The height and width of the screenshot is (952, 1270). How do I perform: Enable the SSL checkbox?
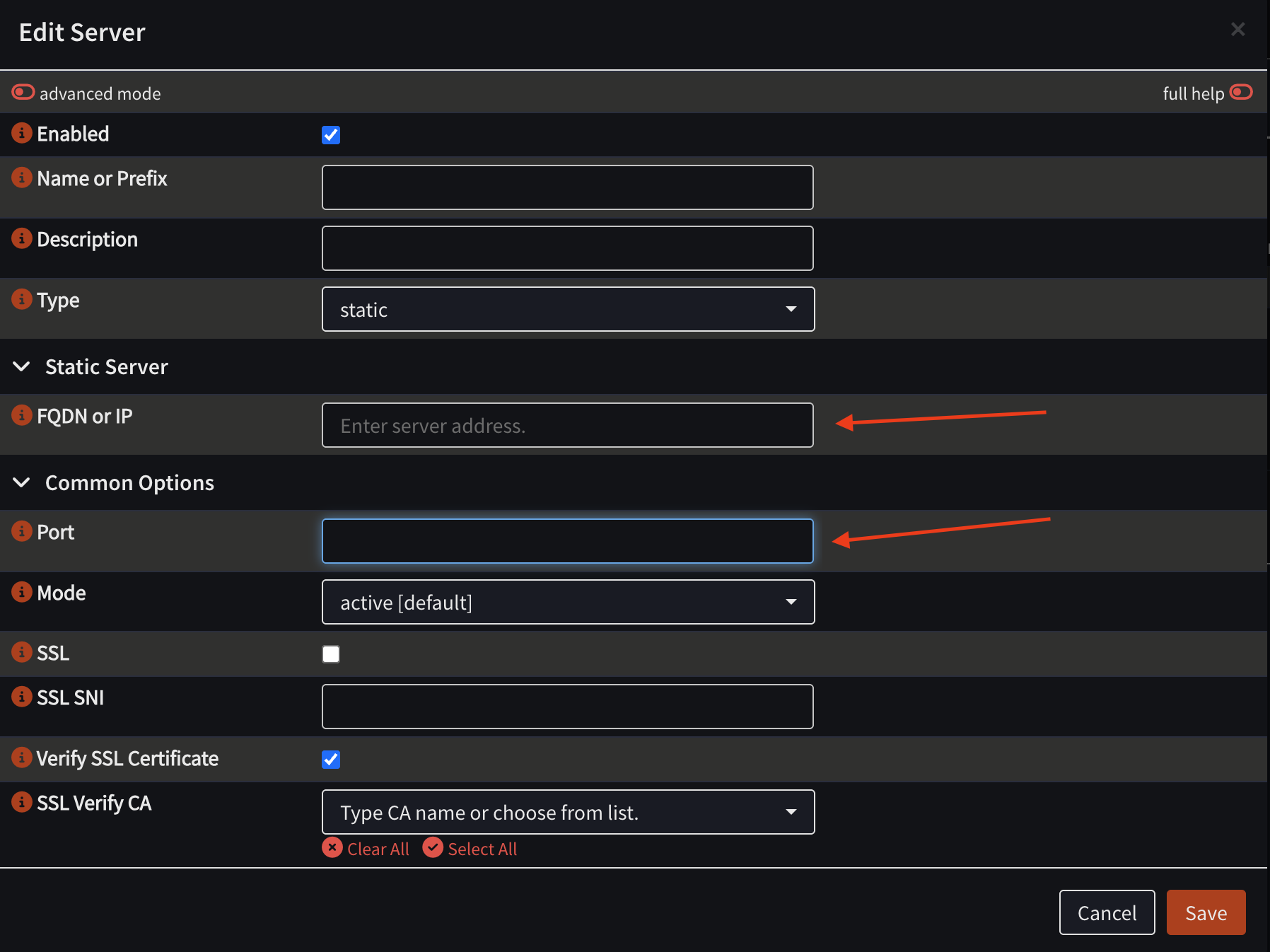click(x=331, y=654)
